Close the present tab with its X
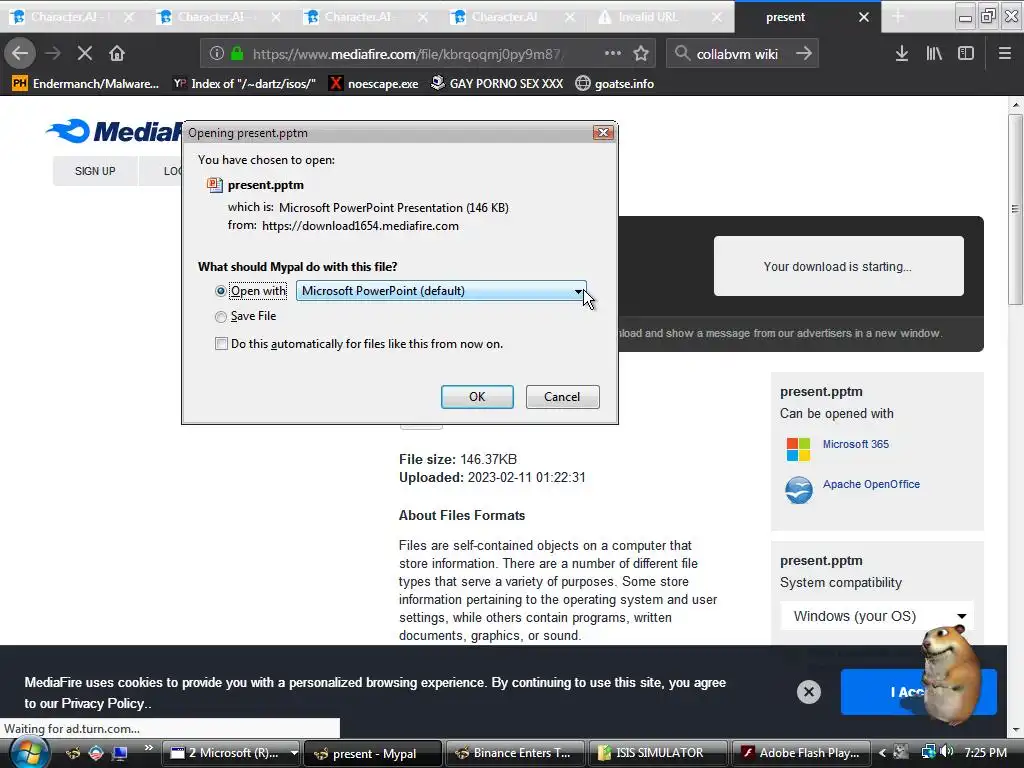Screen dimensions: 1024x768 coord(864,17)
